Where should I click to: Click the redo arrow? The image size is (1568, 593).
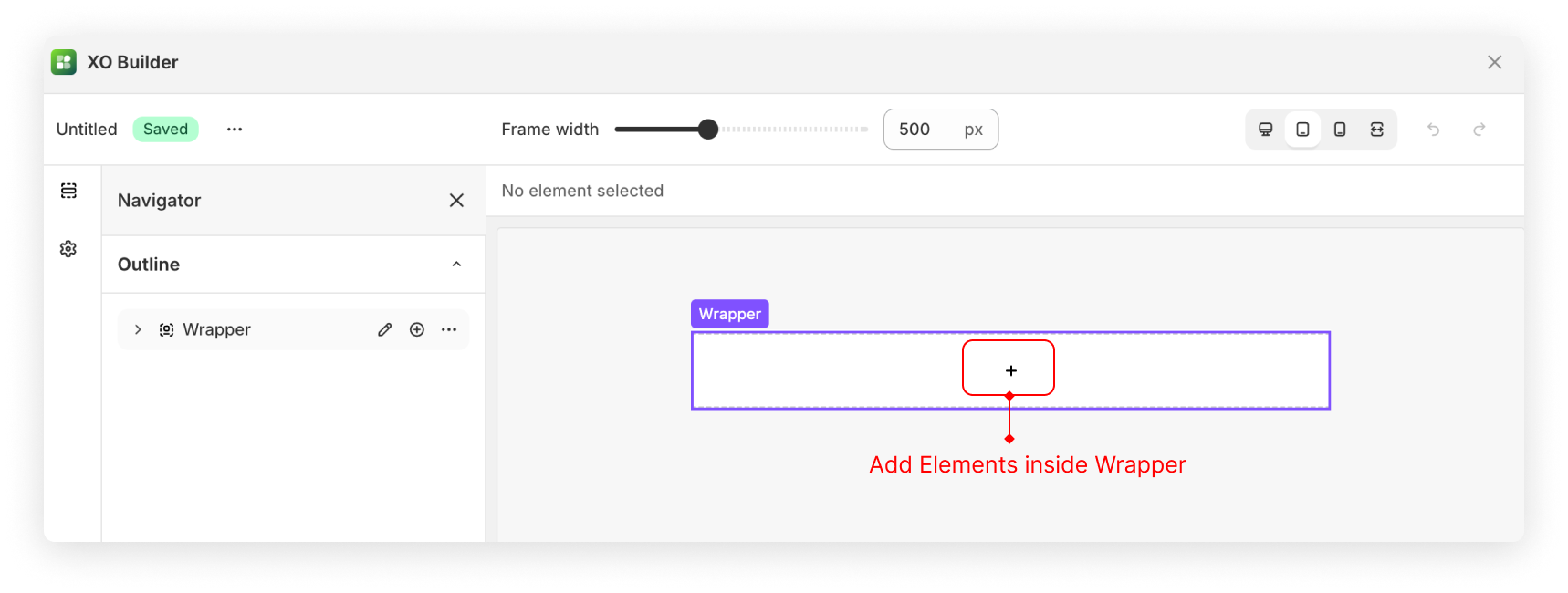point(1479,130)
